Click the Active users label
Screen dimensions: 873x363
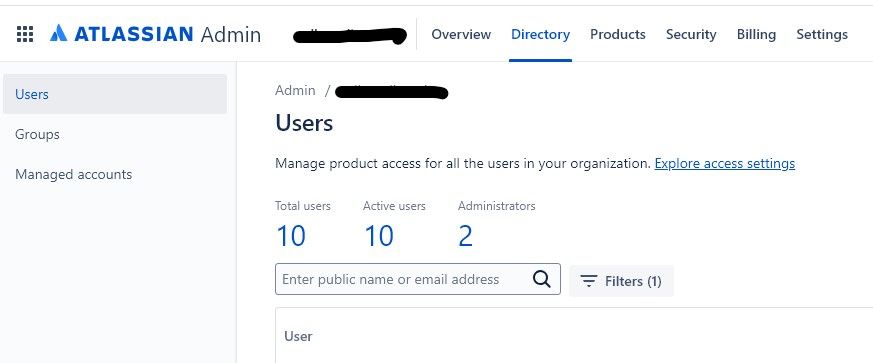(x=394, y=206)
